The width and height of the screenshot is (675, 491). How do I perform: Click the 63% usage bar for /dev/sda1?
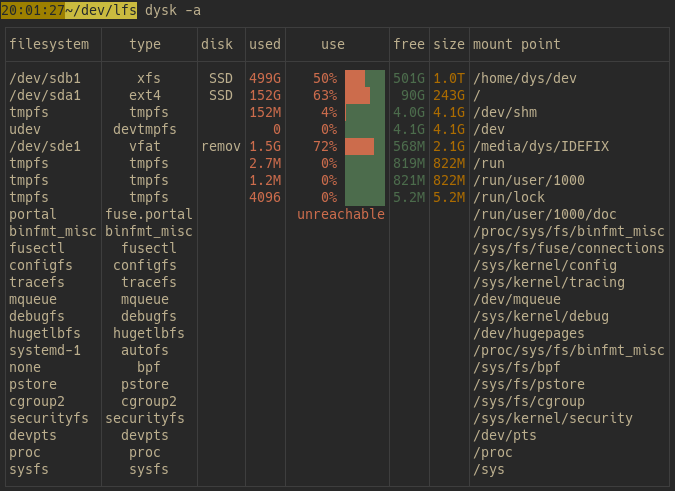(x=365, y=95)
